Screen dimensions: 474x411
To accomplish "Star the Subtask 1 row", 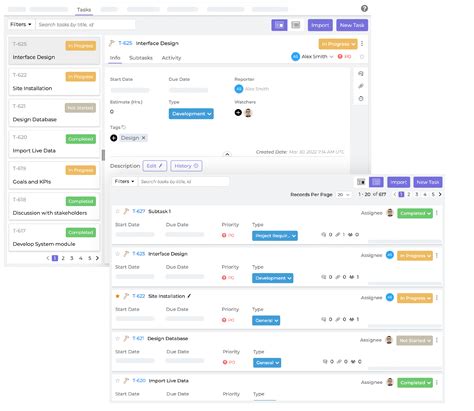I will click(117, 211).
